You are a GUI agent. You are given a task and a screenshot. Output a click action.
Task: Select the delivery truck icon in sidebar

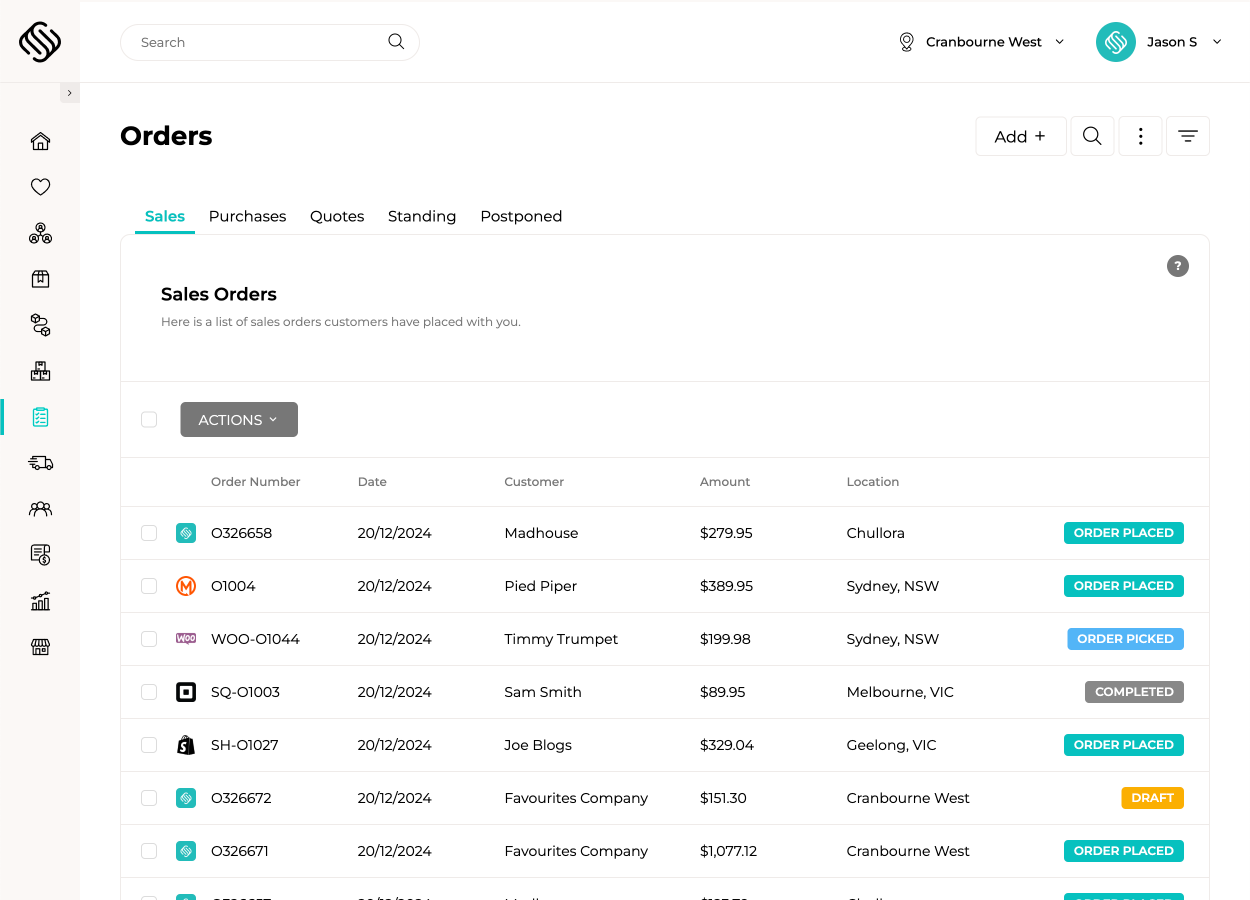pos(40,463)
